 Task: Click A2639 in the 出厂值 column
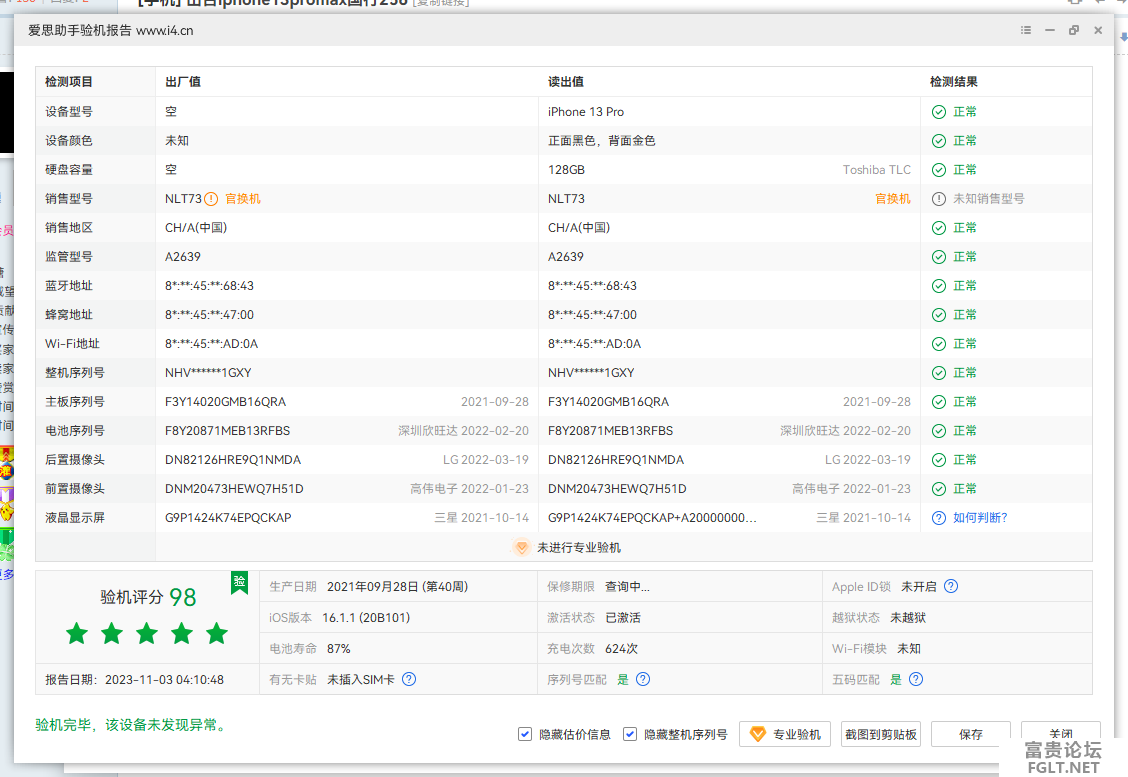pos(183,257)
